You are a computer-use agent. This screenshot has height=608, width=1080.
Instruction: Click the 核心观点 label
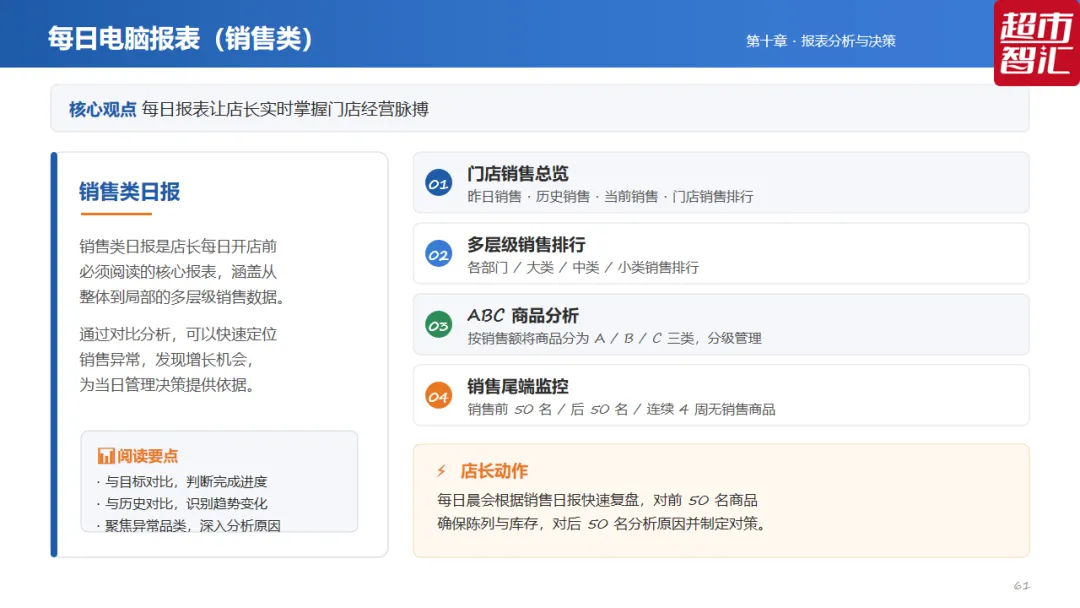click(x=103, y=109)
